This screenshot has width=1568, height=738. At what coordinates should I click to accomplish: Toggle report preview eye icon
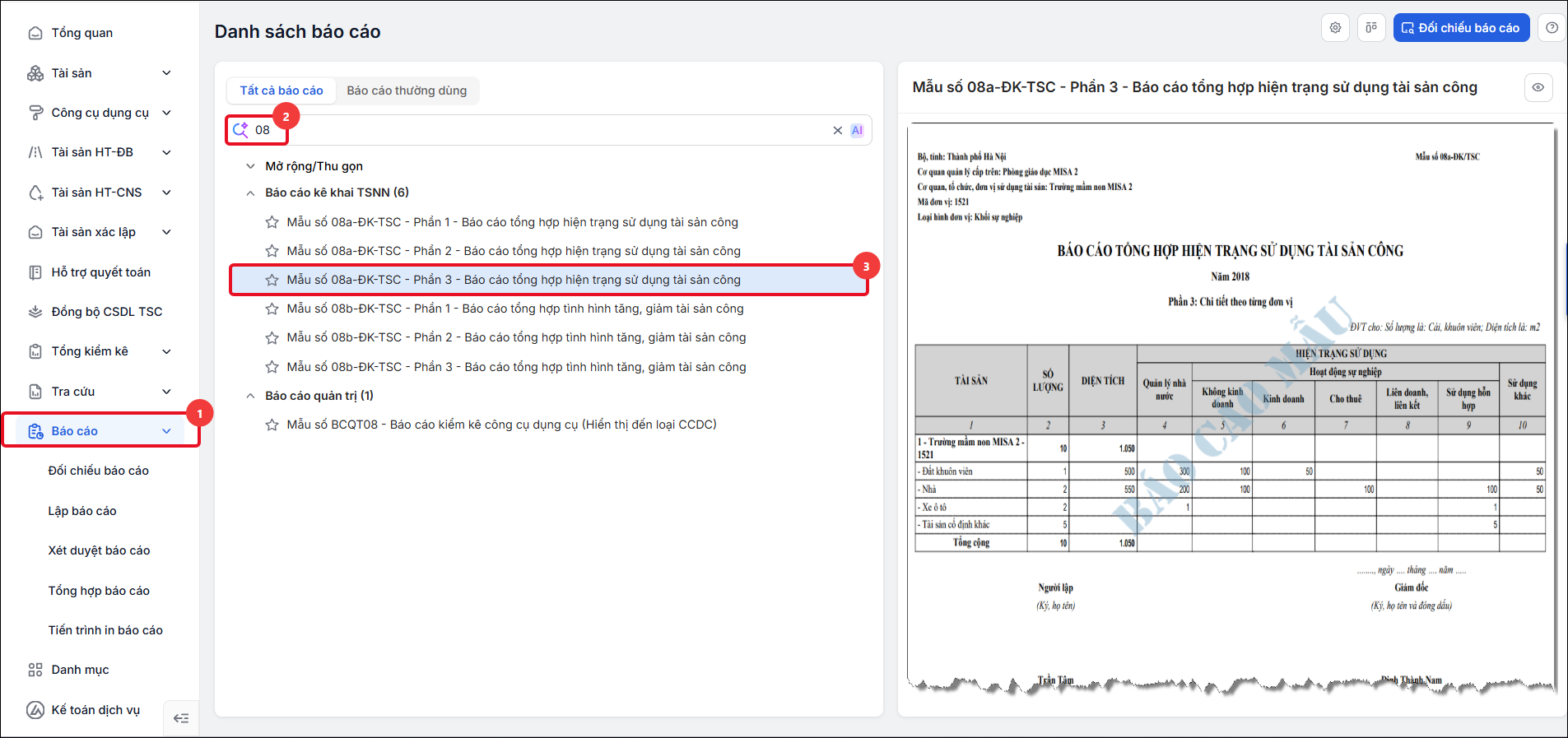[x=1538, y=87]
